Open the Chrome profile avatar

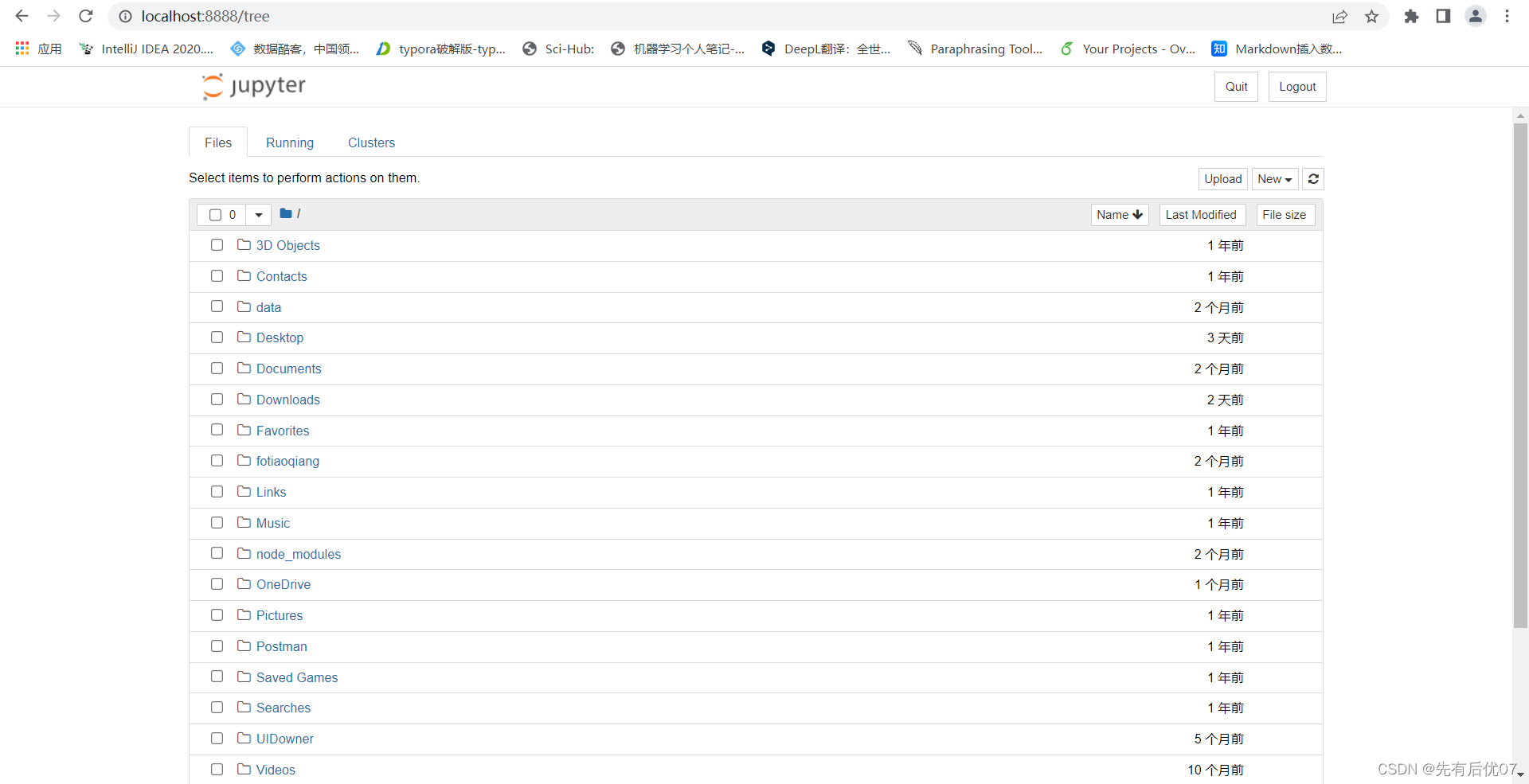click(1476, 16)
